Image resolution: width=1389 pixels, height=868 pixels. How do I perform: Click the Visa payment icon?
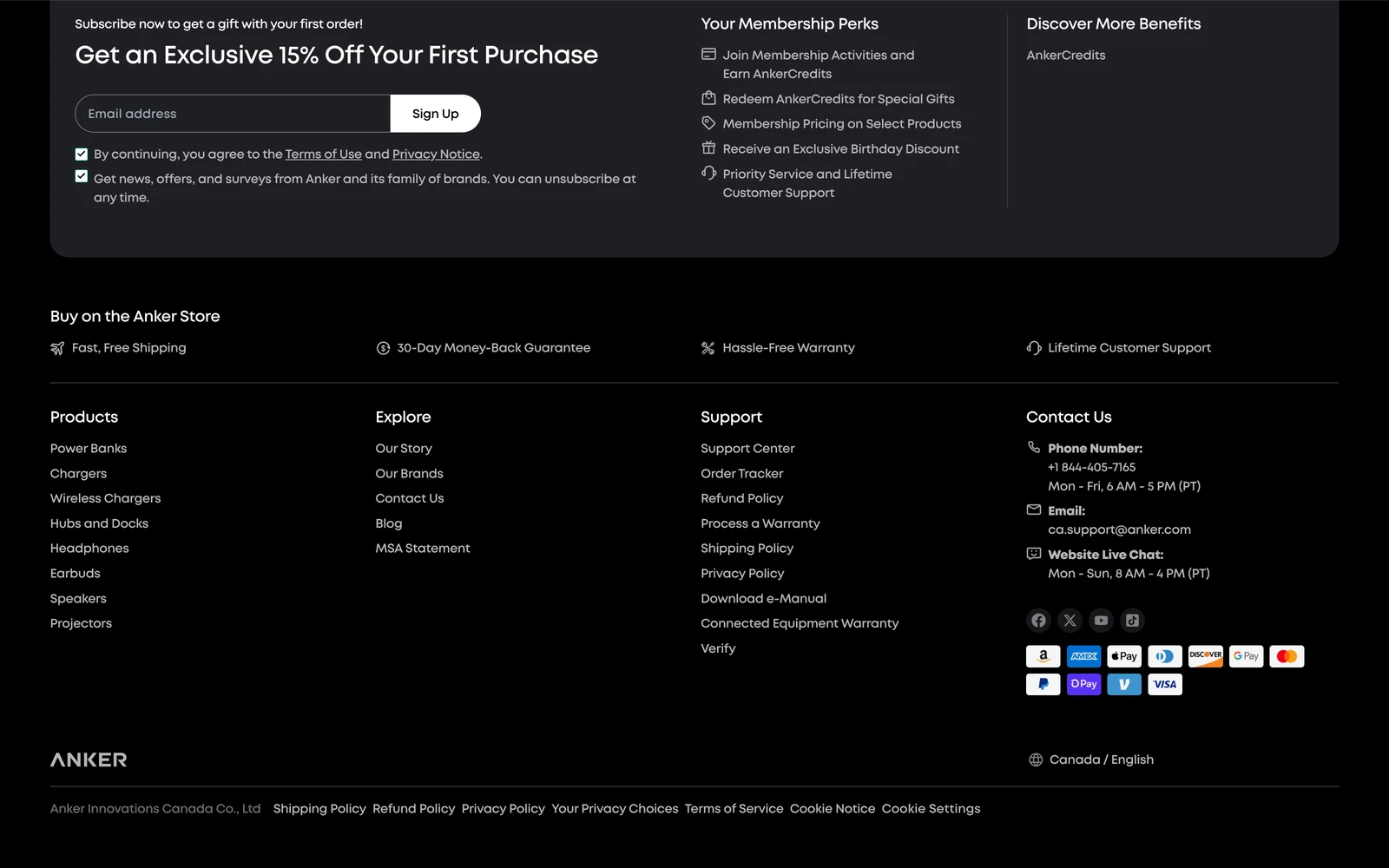tap(1165, 684)
